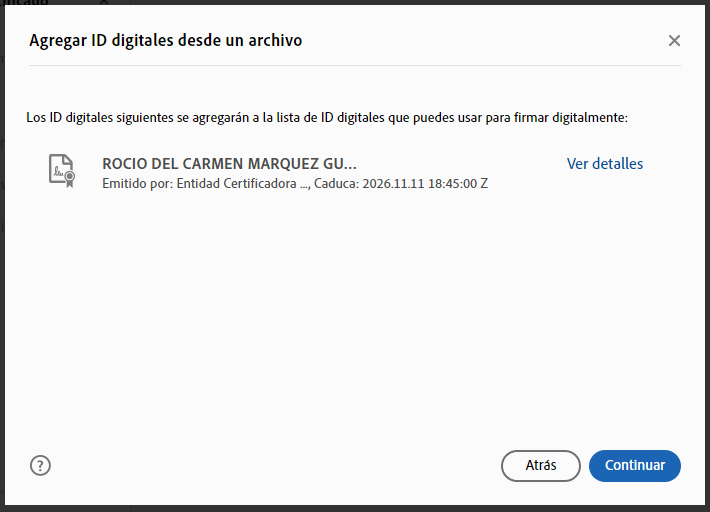Click the "Emitido por" issuer label

(x=137, y=184)
